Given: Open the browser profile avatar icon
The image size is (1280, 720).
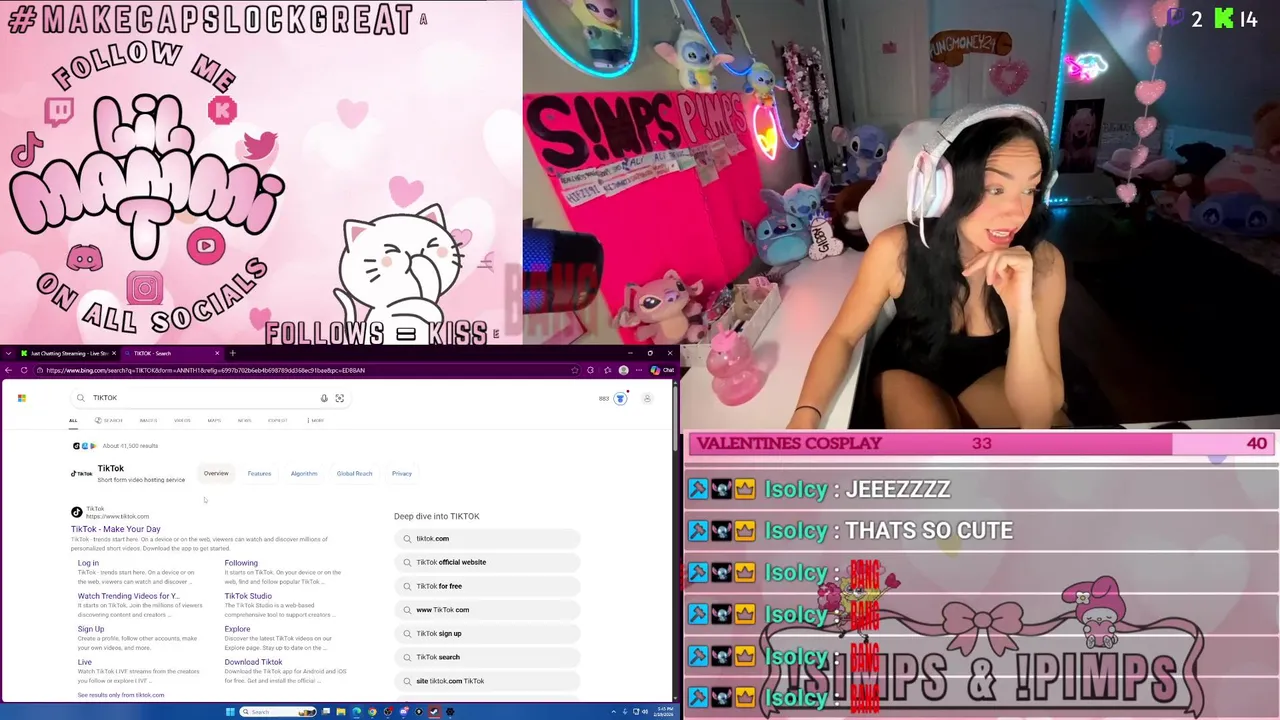Looking at the screenshot, I should (623, 370).
